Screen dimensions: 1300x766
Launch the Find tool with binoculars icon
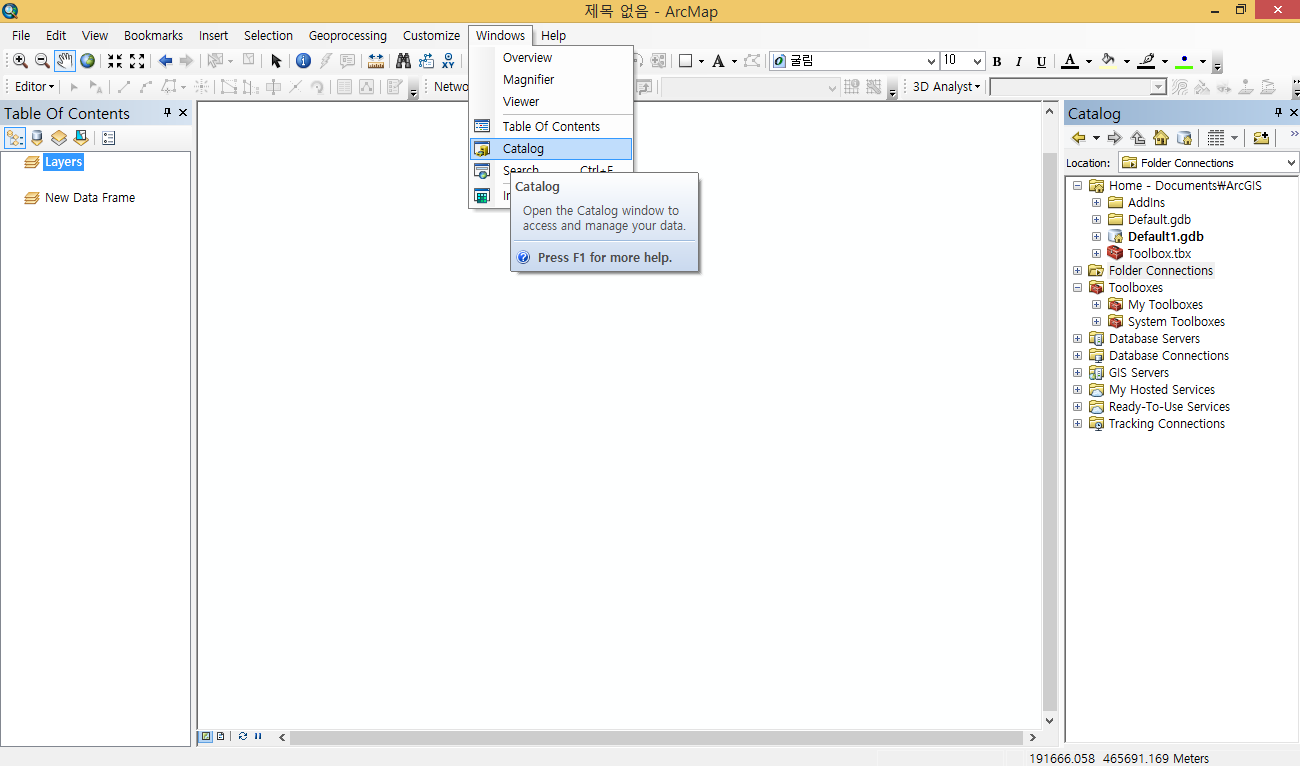pos(403,61)
